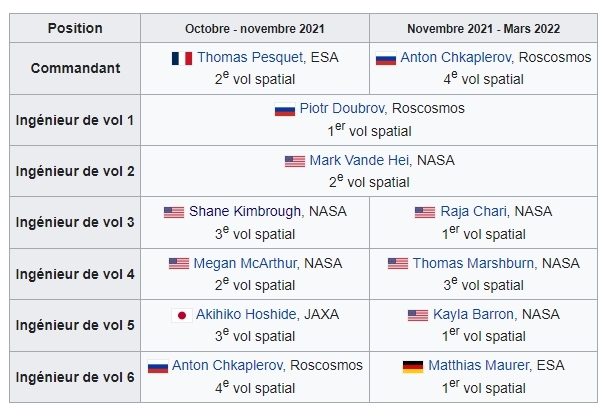Open the Piotr Doubrov article link
Screen dimensions: 607x414
[x=342, y=108]
